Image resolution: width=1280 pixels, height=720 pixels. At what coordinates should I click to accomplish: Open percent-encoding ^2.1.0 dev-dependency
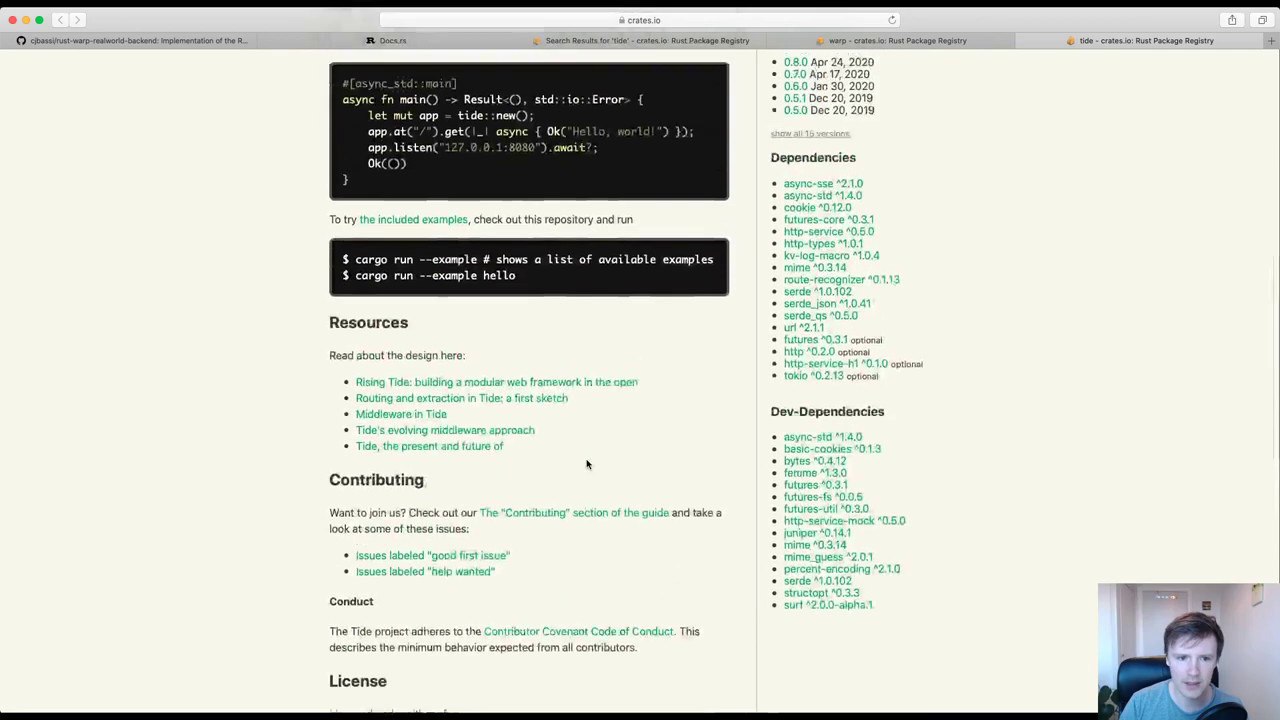841,569
